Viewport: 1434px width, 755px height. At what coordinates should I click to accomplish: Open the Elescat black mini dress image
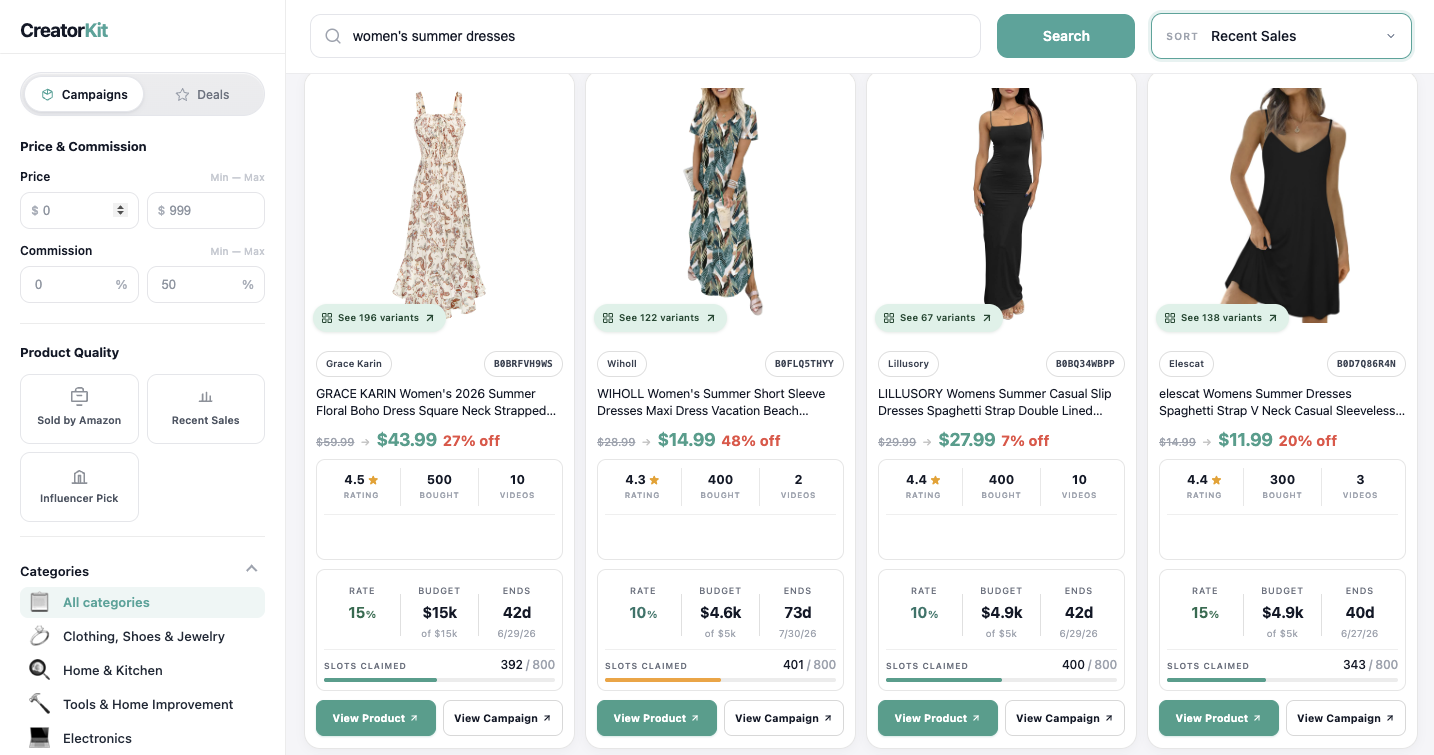click(1283, 205)
